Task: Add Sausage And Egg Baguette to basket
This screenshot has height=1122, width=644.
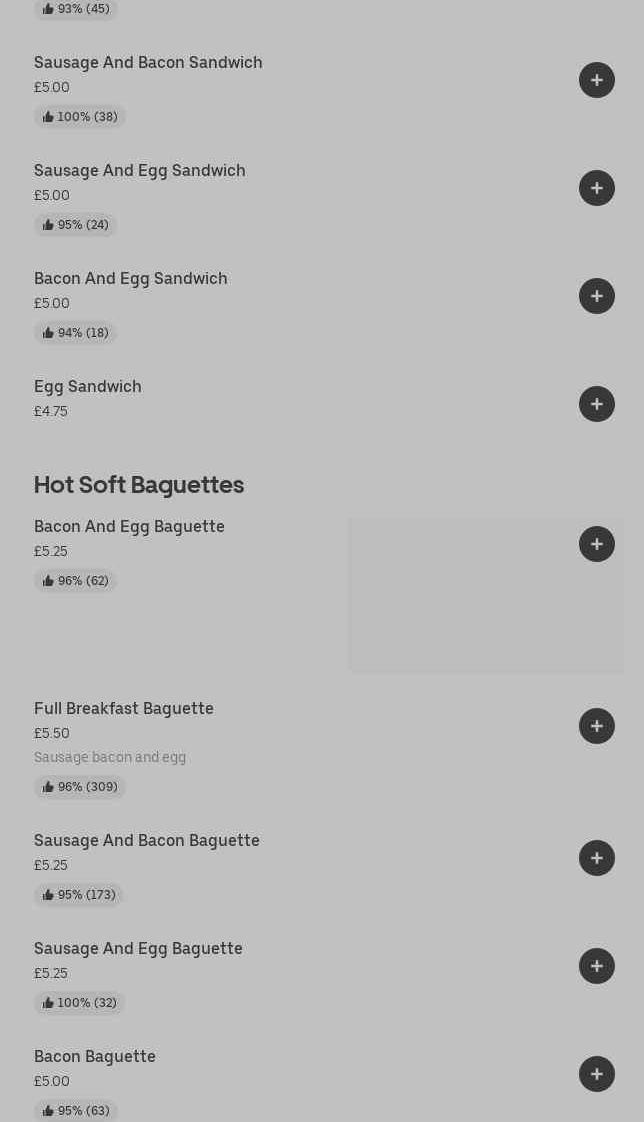Action: coord(597,966)
